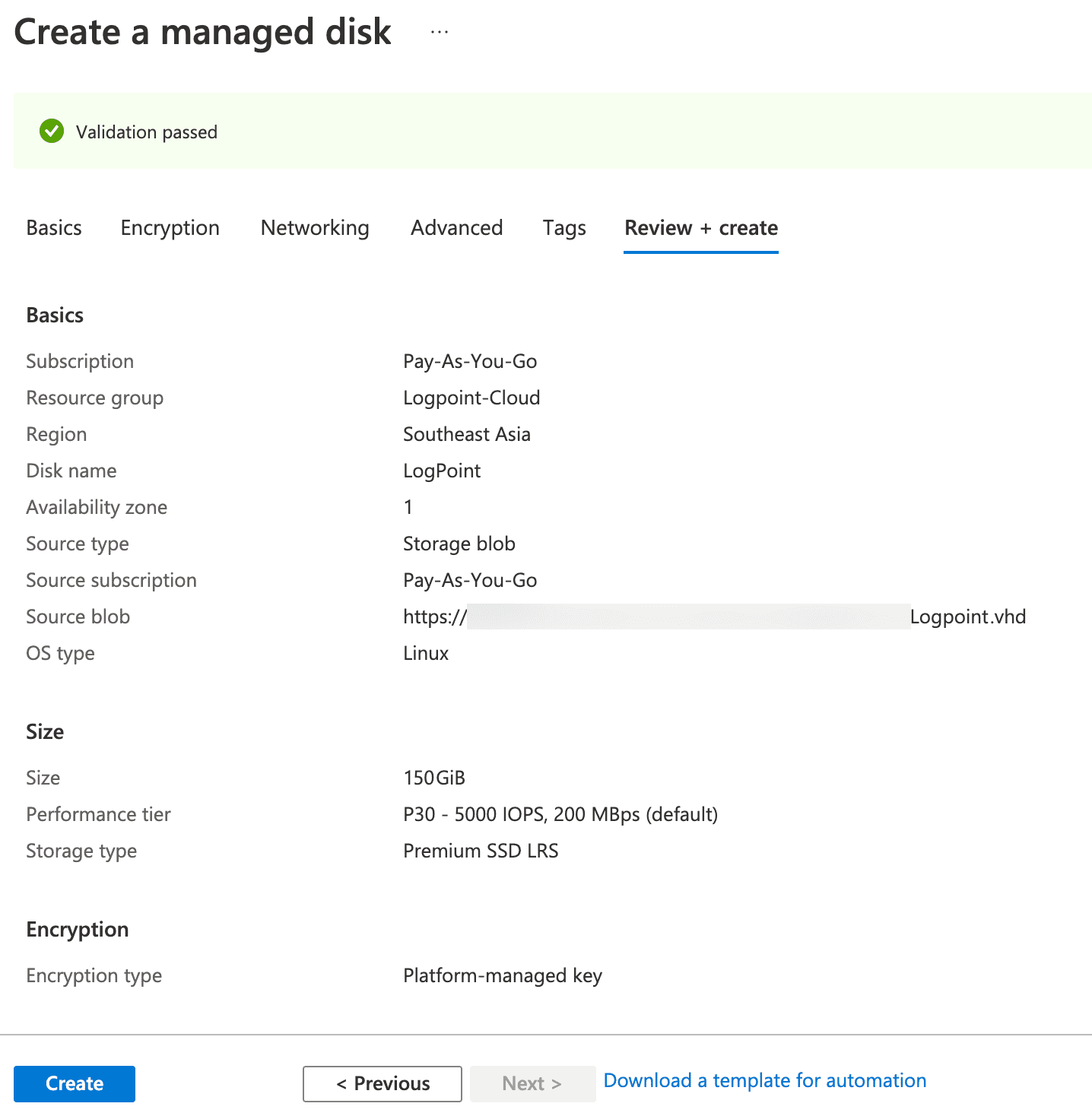Switch to the Encryption tab
Screen dimensions: 1092x1116
tap(169, 227)
